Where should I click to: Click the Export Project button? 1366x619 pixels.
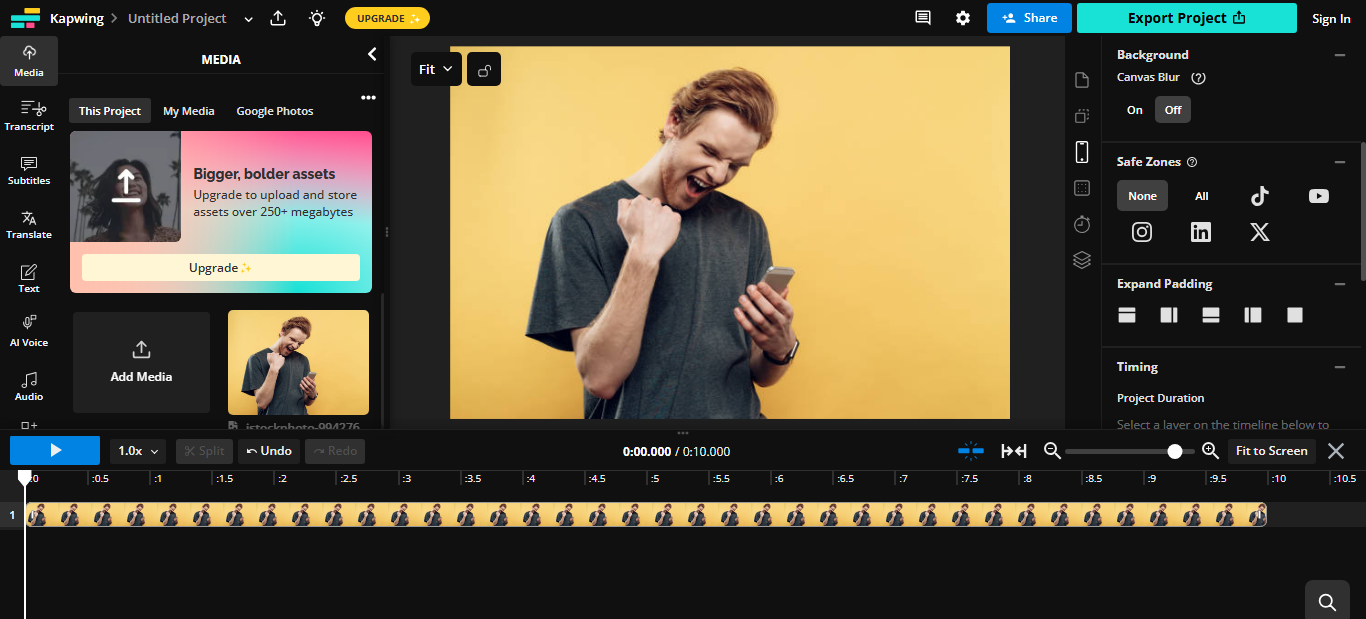pos(1186,17)
